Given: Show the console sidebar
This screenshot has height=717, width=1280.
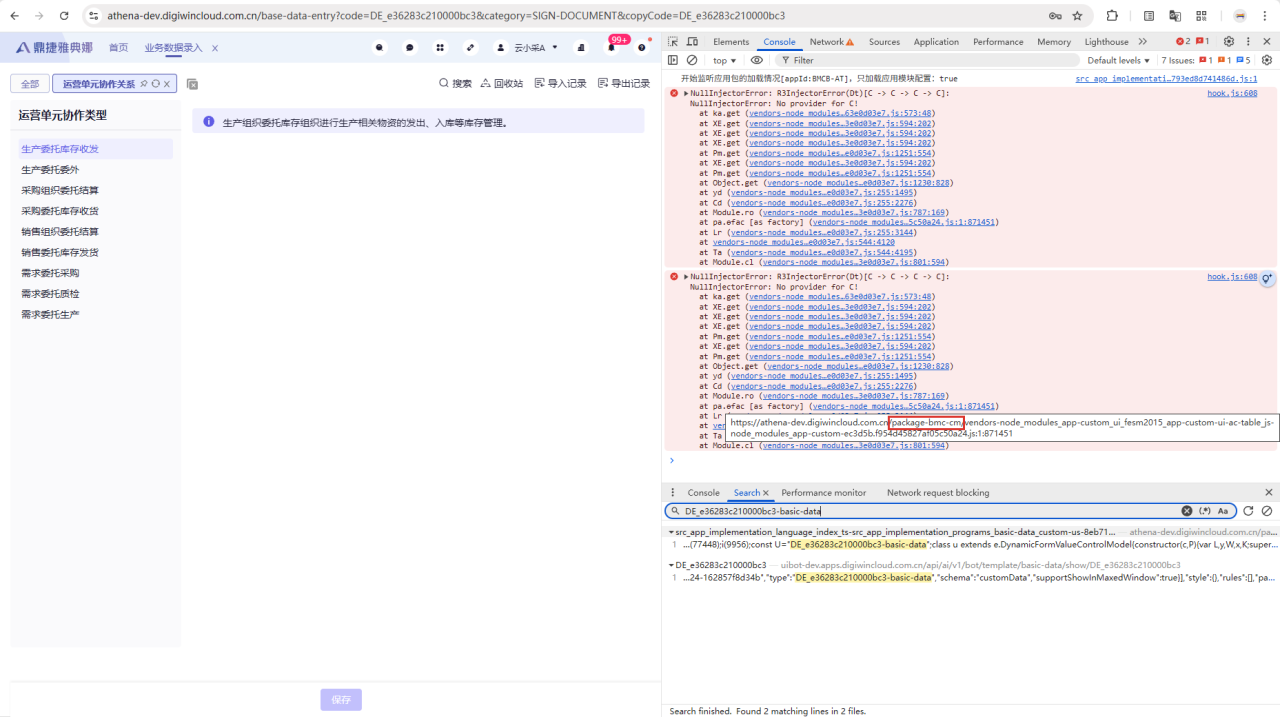Looking at the screenshot, I should [x=673, y=60].
